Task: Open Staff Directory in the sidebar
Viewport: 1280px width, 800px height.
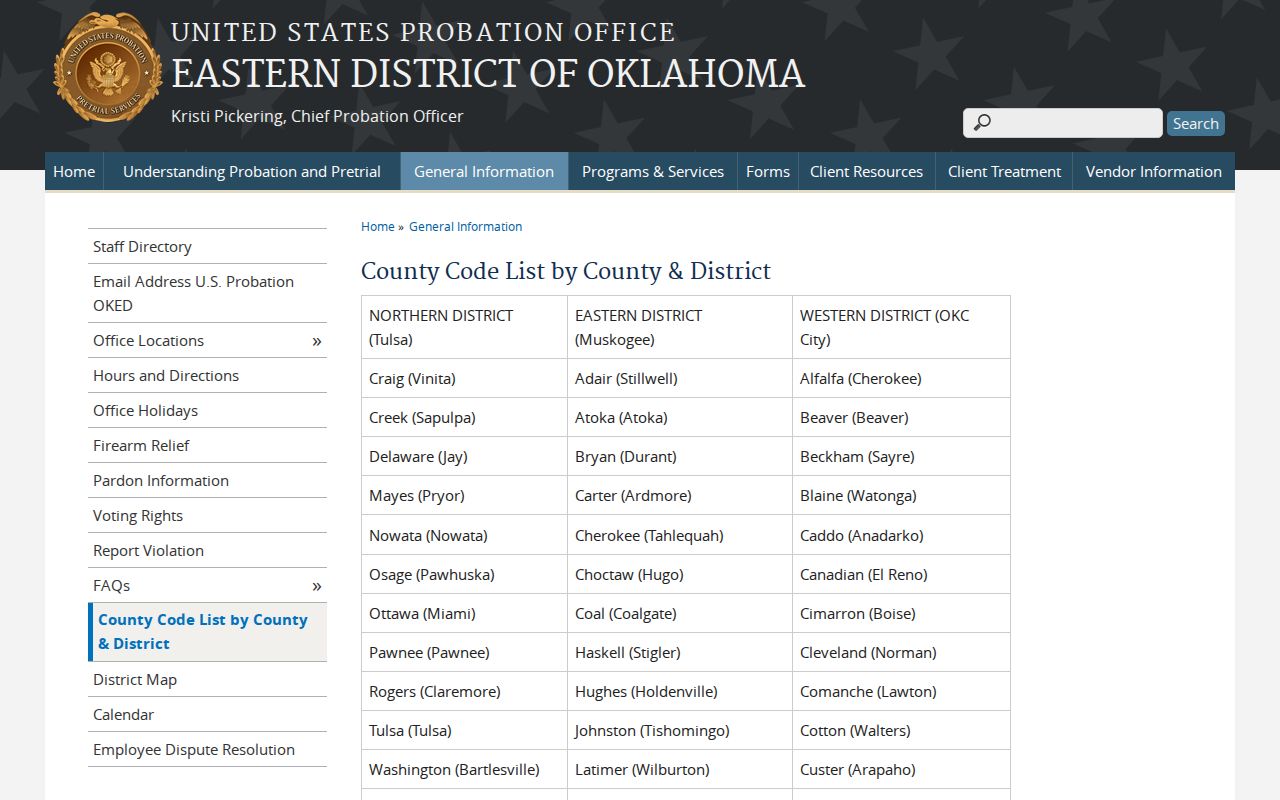Action: click(207, 246)
